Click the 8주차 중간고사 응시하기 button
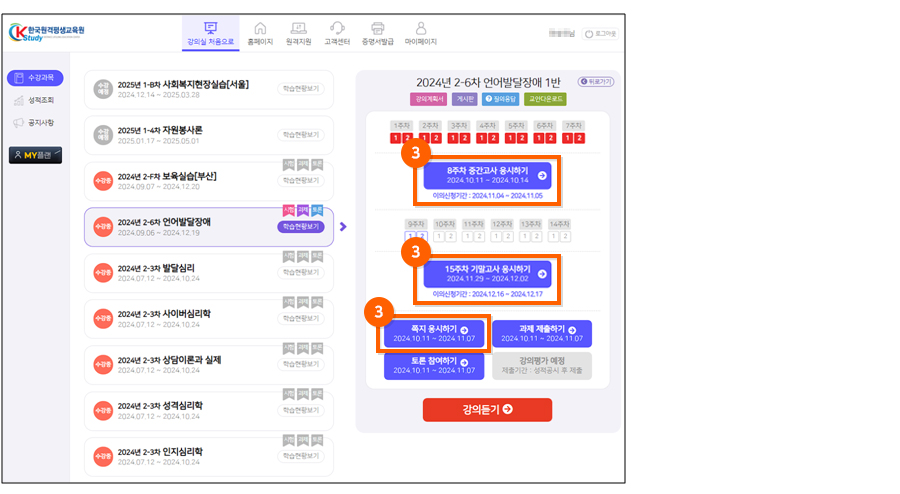This screenshot has height=494, width=900. tap(486, 175)
